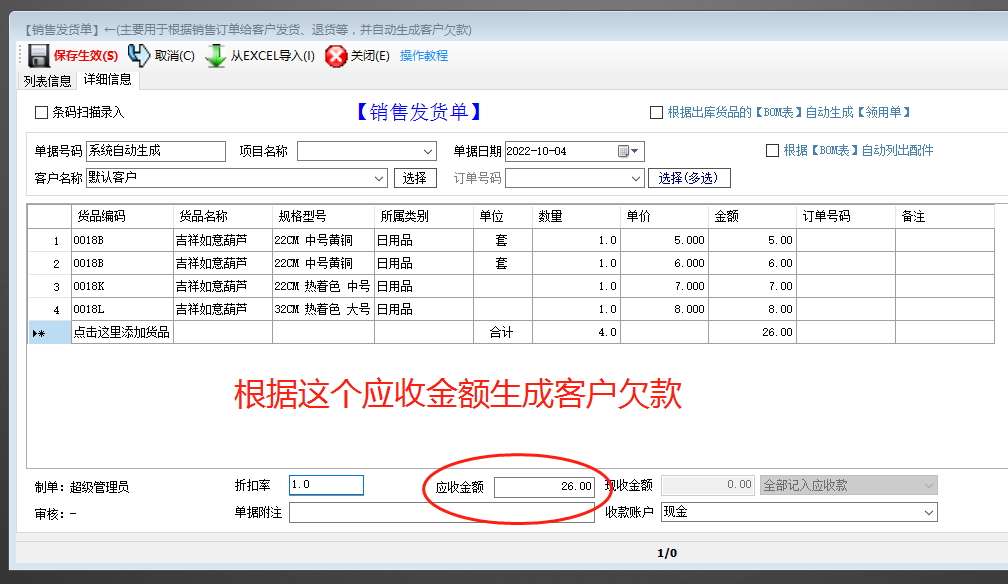The image size is (1008, 584).
Task: Click the 取消 cancel arrow icon
Action: click(x=139, y=57)
